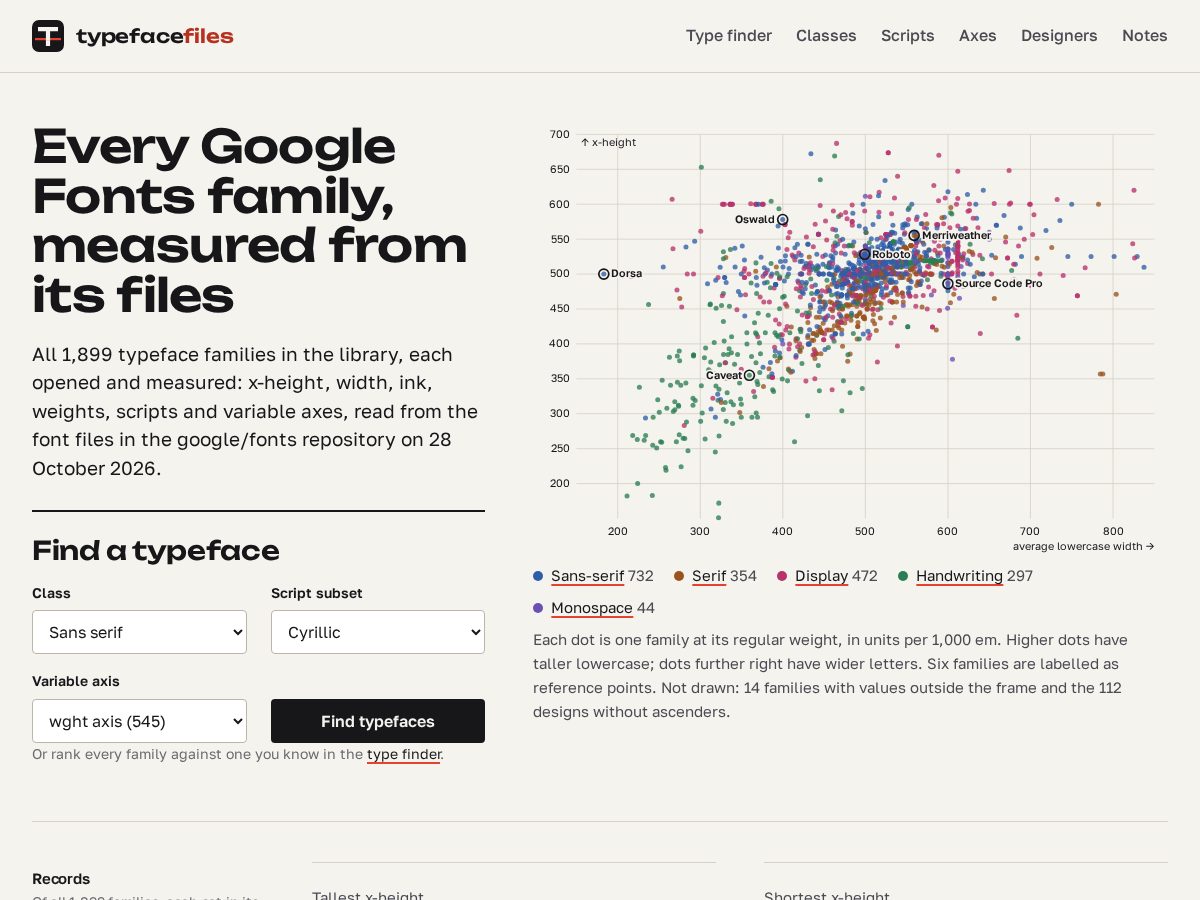1200x900 pixels.
Task: Select the Source Code Pro chart point
Action: [x=948, y=284]
